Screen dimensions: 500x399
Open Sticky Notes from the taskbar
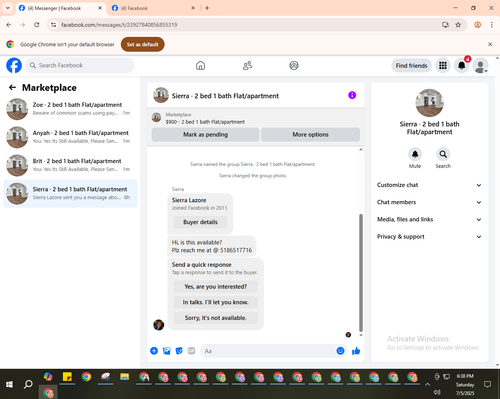point(67,377)
